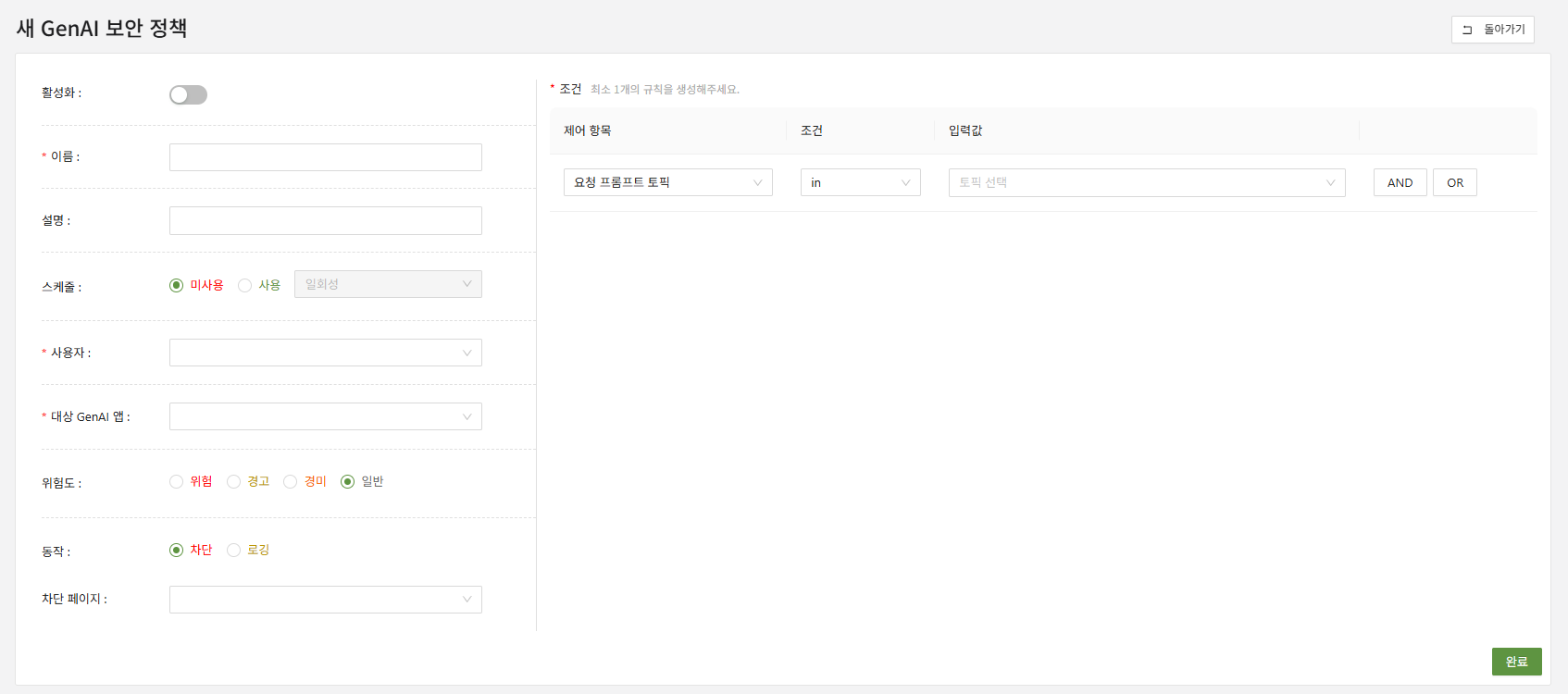
Task: Click the green 완료 button
Action: click(1516, 662)
